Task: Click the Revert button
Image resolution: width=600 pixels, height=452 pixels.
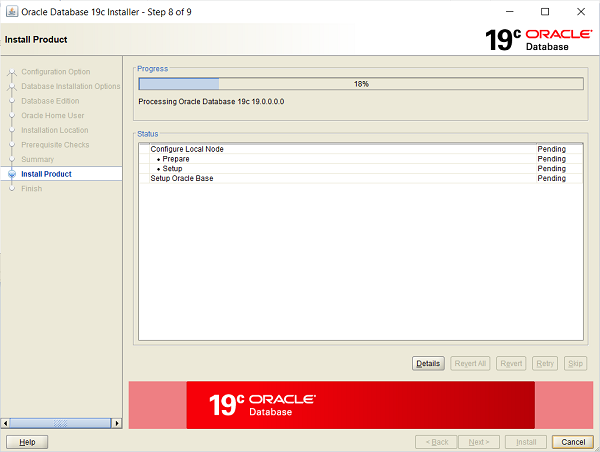Action: click(511, 363)
